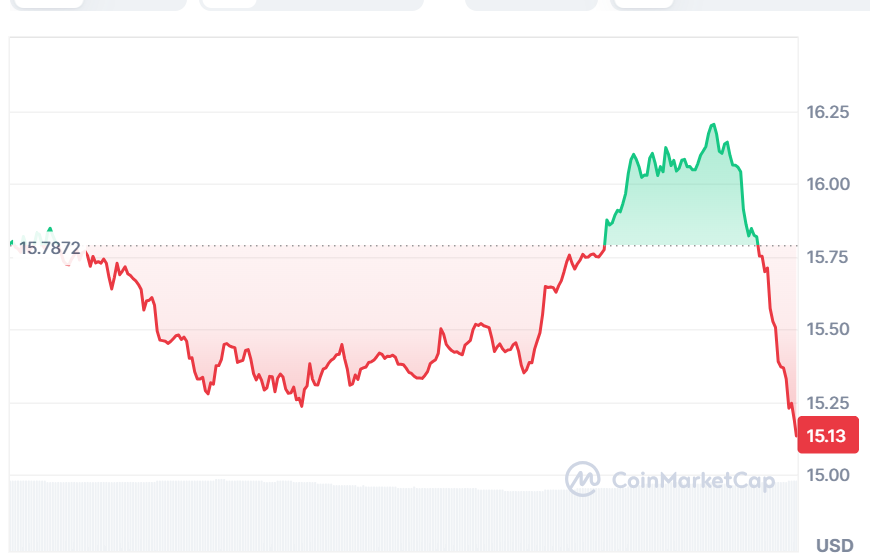
Task: Select the 15.7872 opening price label
Action: click(x=50, y=247)
